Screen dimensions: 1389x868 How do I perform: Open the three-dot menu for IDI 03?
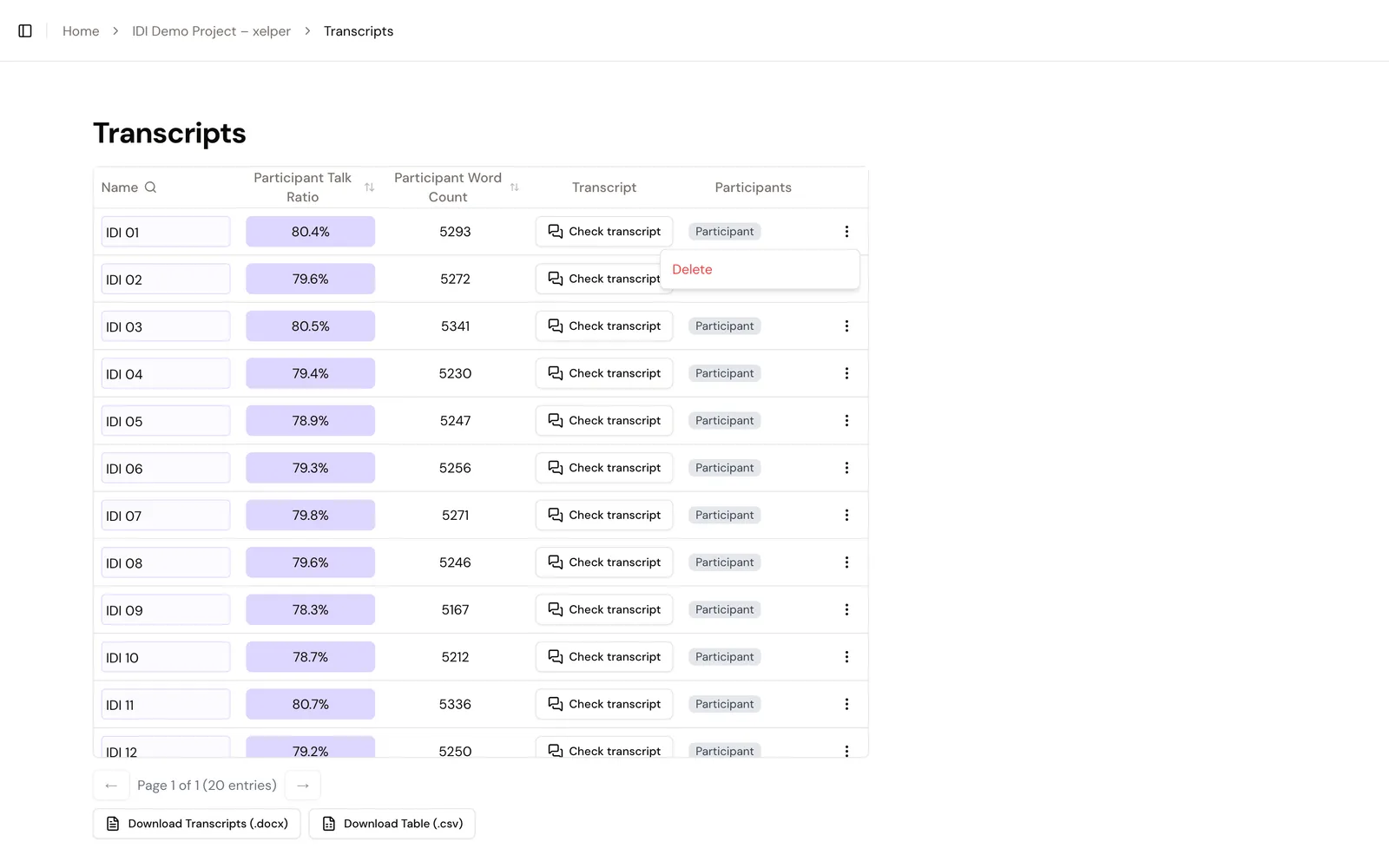[846, 326]
